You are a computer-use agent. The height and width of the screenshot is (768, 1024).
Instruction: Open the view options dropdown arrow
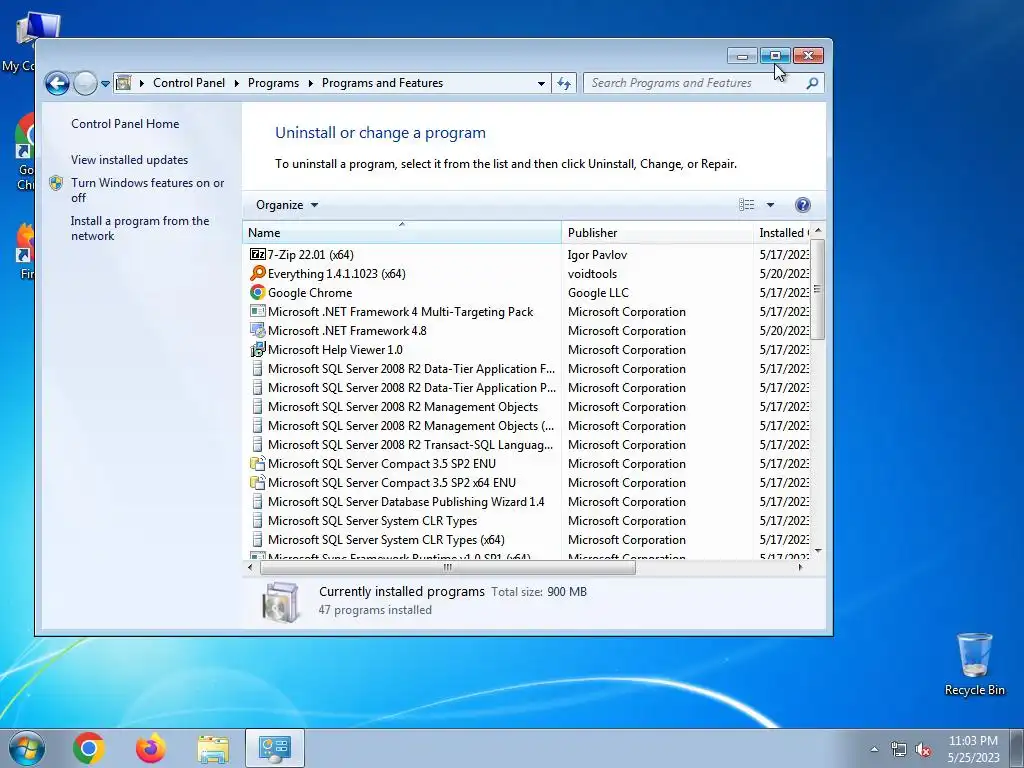click(x=770, y=205)
